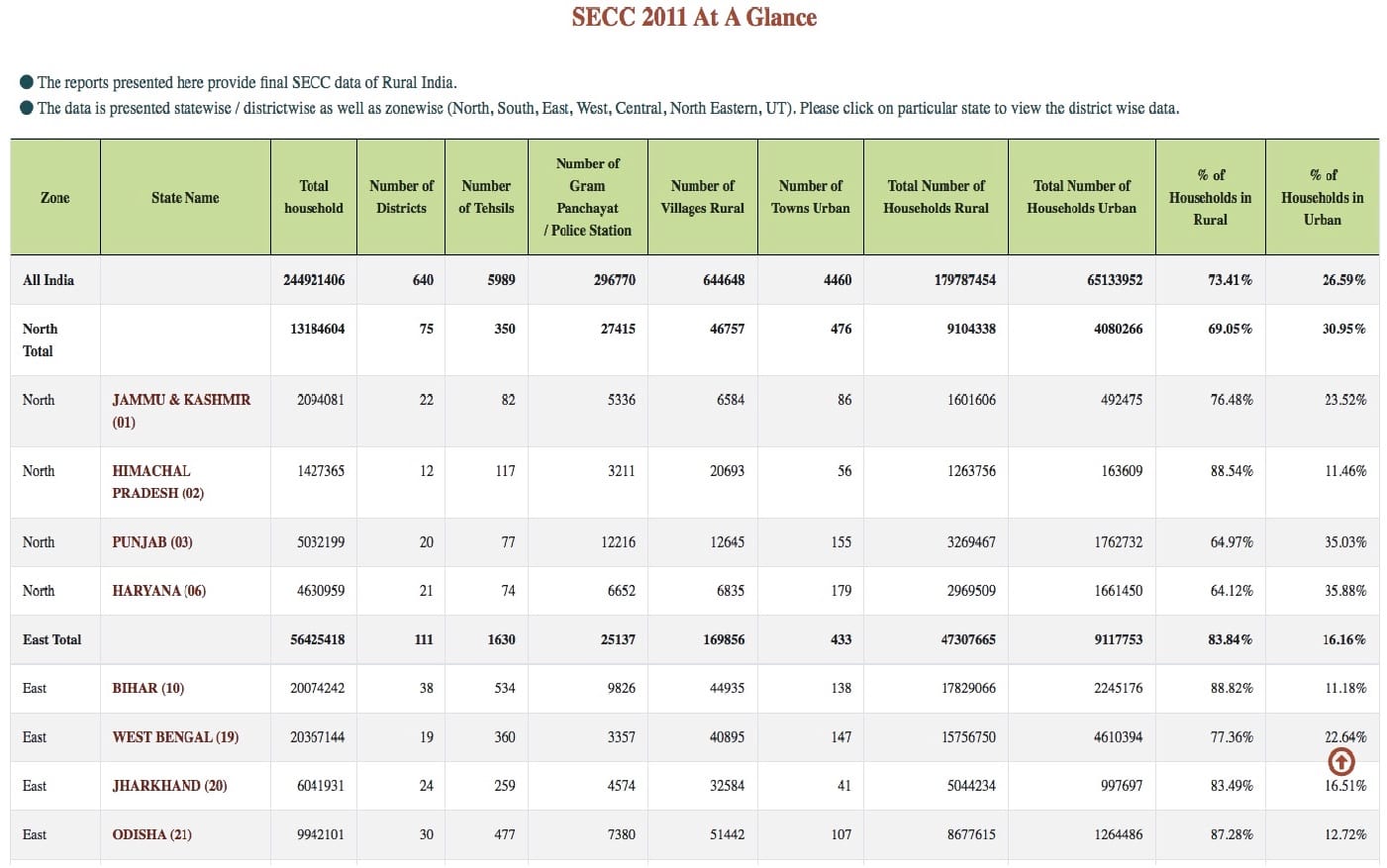Screen dimensions: 1387x868
Task: Click Total Number of Households Urban header
Action: 1082,197
